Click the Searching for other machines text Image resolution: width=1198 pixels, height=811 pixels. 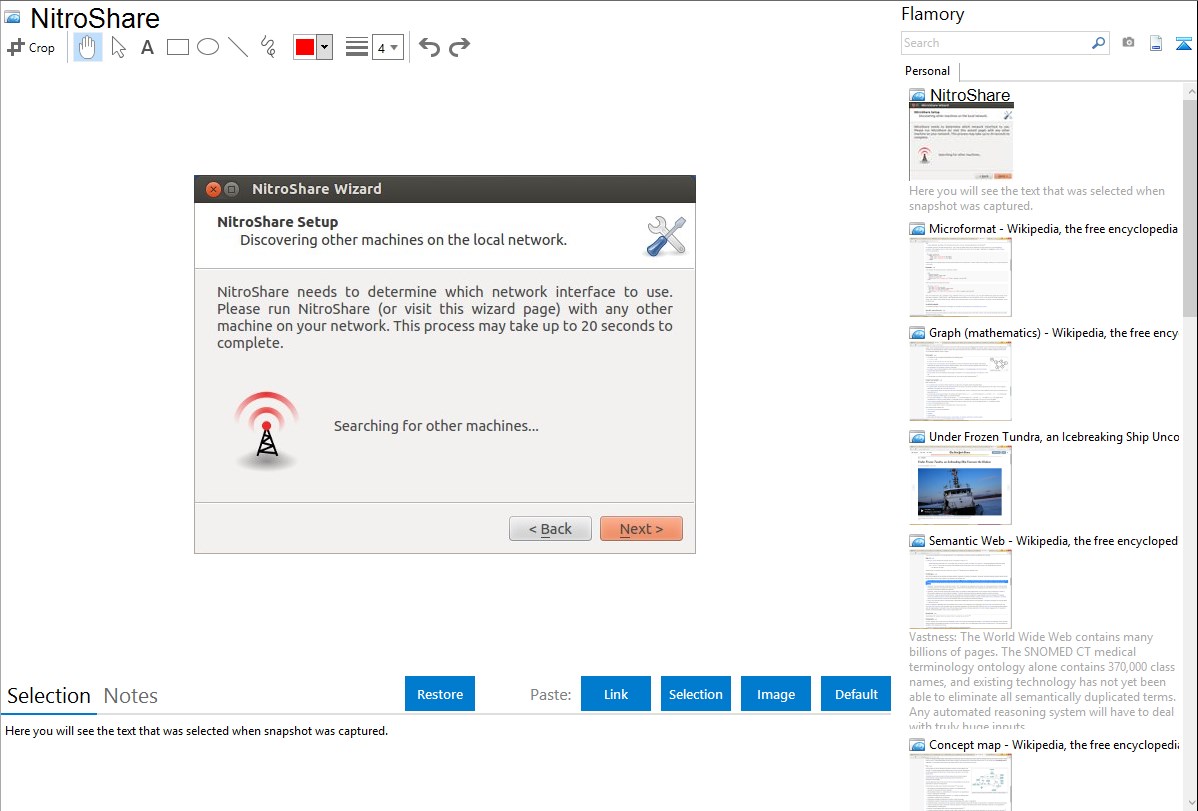(x=436, y=426)
